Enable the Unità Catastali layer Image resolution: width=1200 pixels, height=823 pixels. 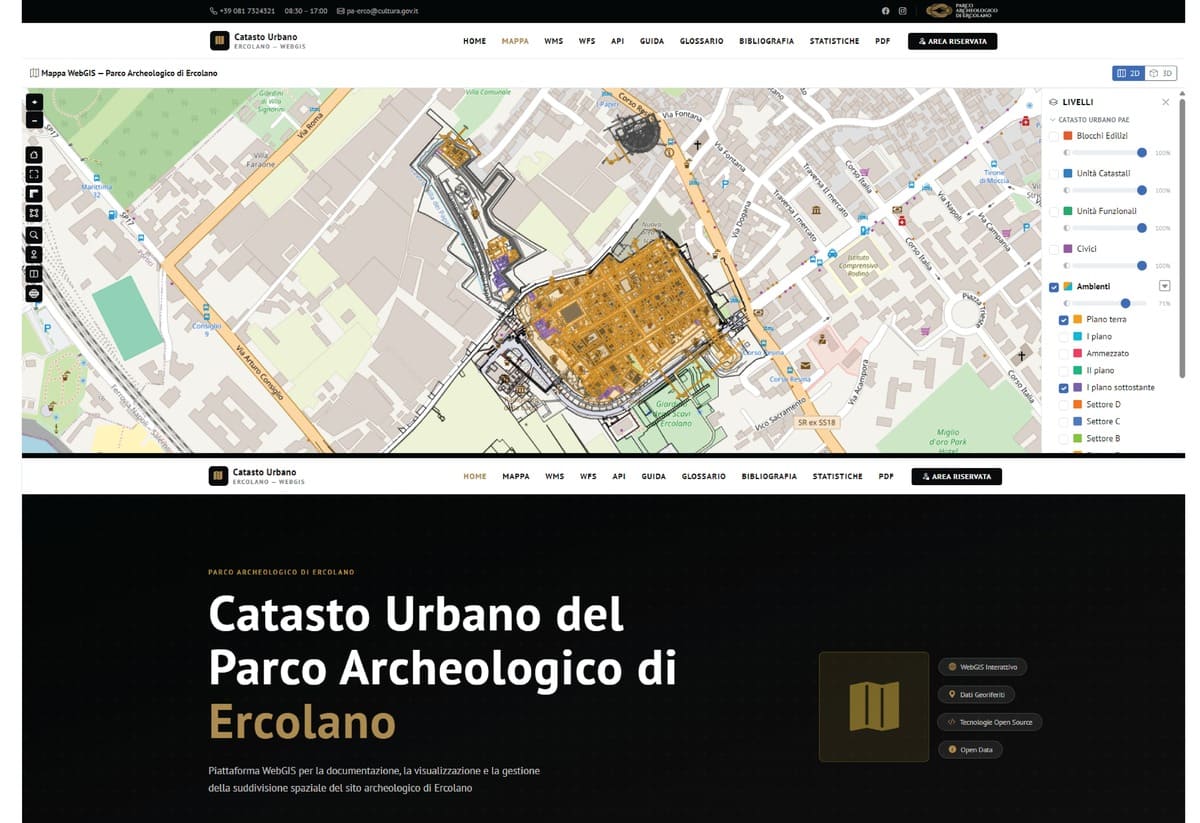(x=1053, y=173)
